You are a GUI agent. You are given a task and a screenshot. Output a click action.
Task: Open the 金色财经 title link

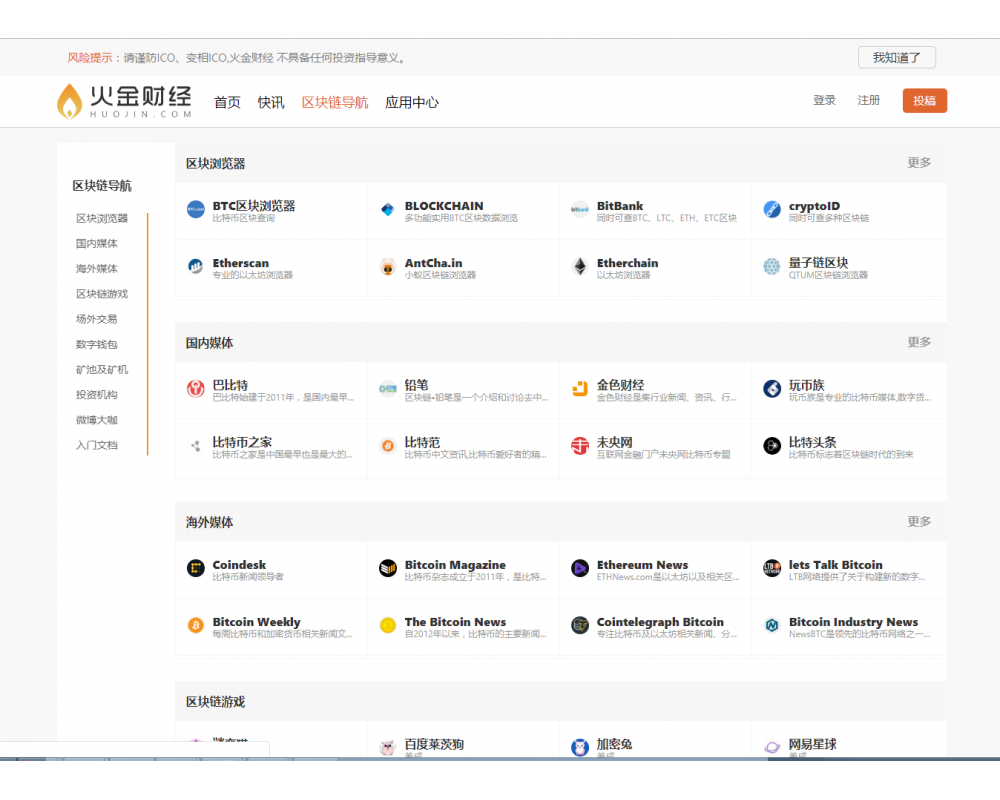tap(621, 385)
